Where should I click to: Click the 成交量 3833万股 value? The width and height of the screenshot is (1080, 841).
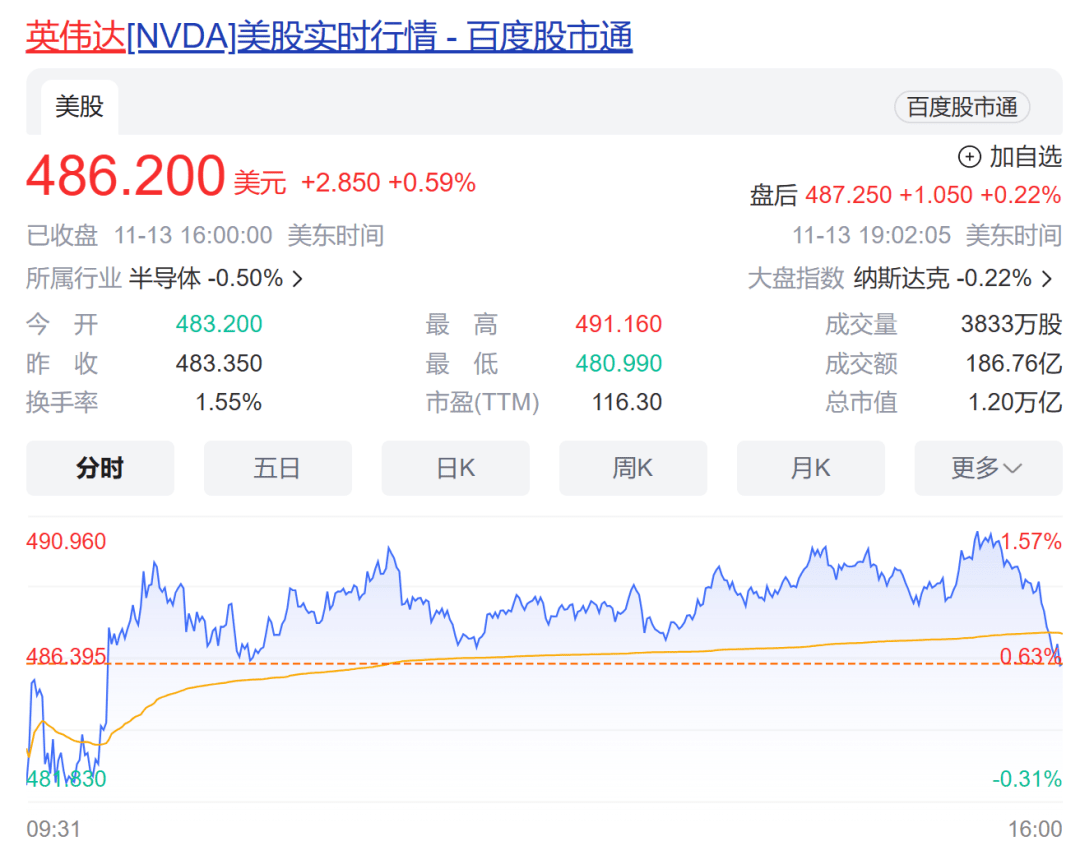[1010, 324]
